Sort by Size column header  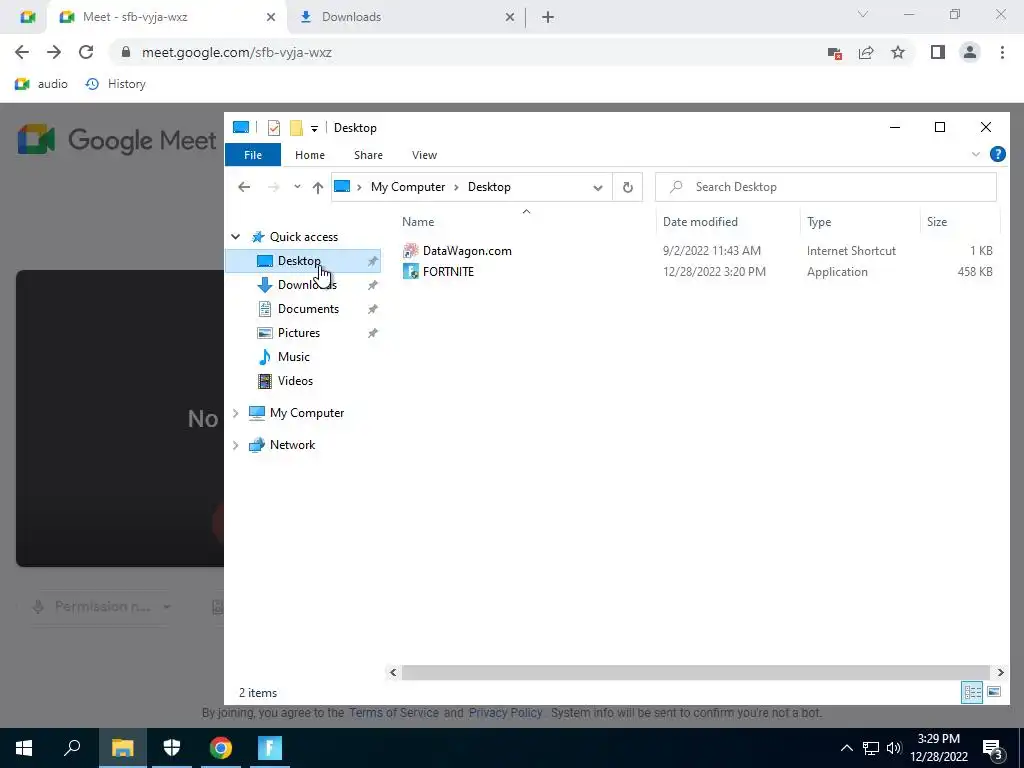coord(936,222)
